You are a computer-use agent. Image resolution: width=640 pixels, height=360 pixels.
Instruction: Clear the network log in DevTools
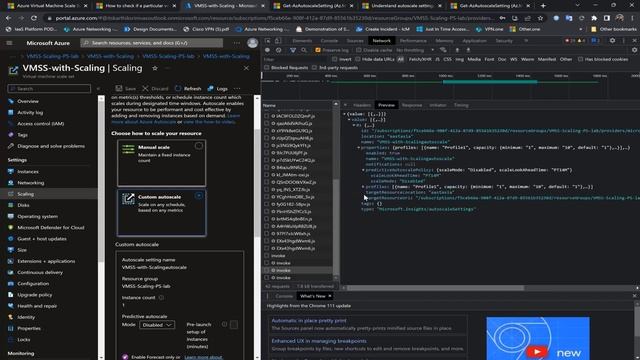279,50
